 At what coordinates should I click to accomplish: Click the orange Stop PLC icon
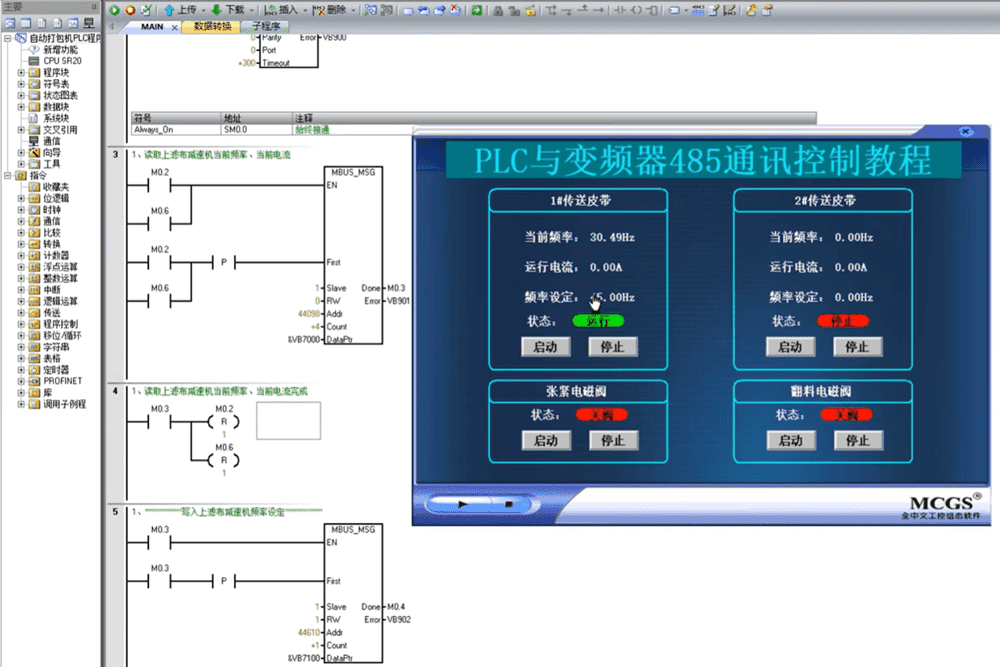[x=129, y=9]
